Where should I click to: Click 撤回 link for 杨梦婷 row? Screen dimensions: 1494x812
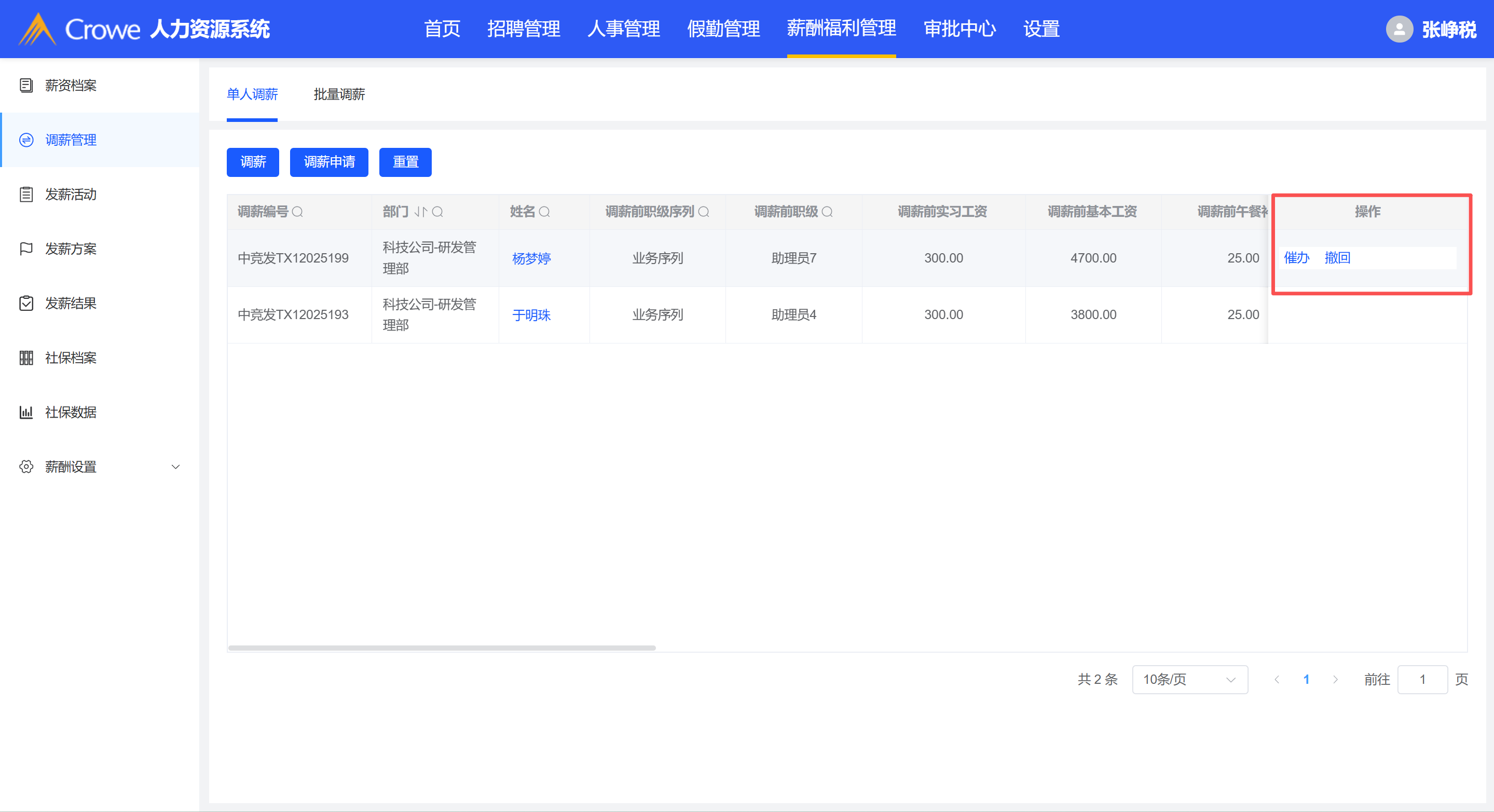[1337, 257]
